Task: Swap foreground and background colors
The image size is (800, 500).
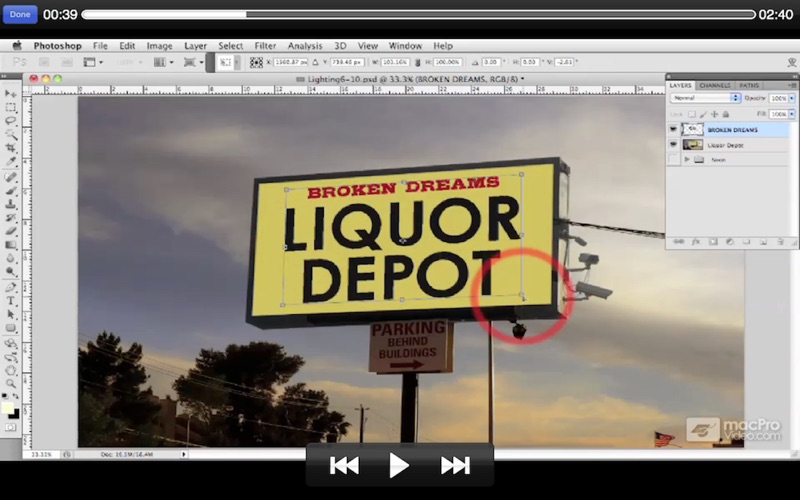Action: click(16, 396)
